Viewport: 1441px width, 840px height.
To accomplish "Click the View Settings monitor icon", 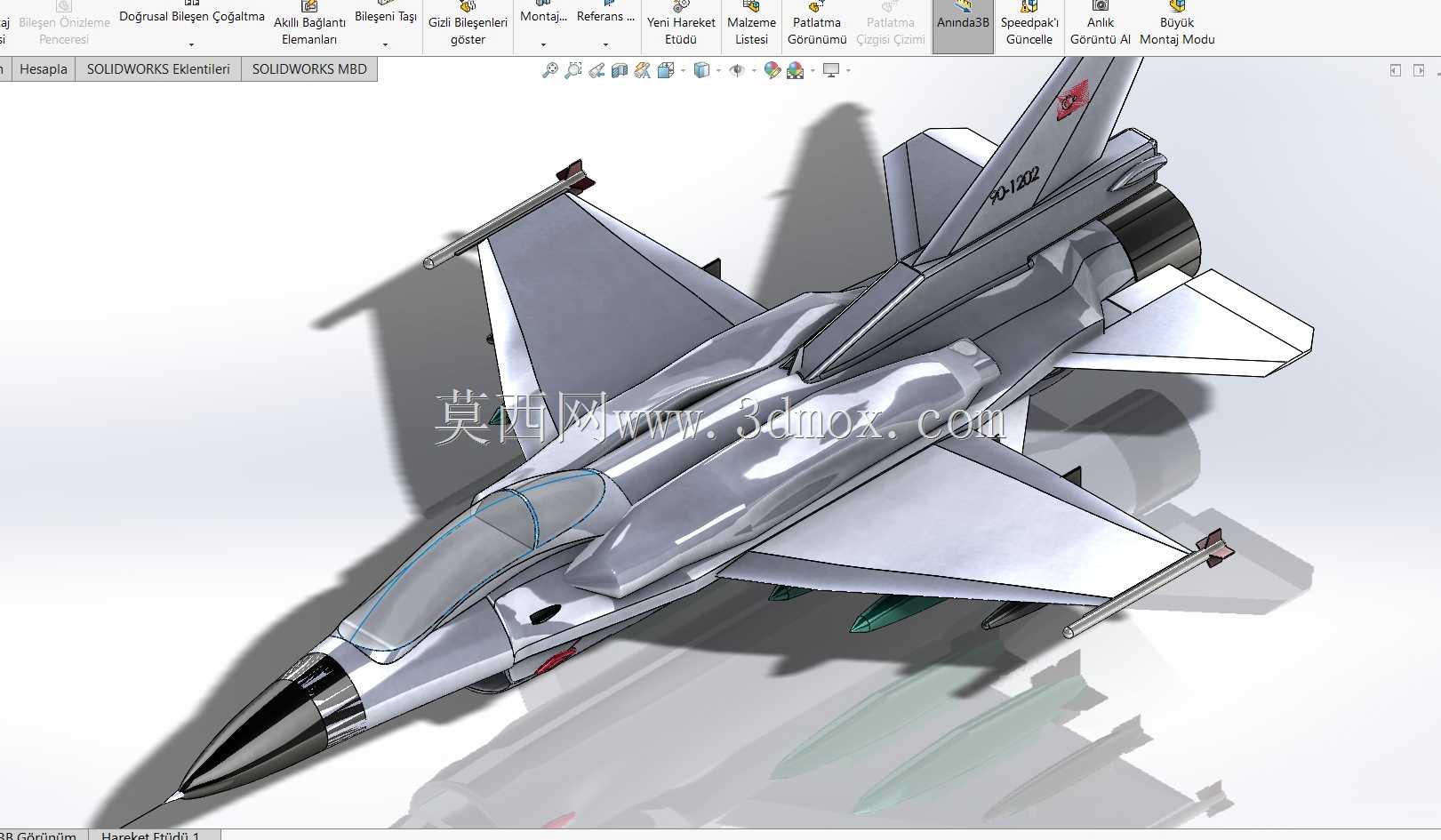I will [831, 70].
